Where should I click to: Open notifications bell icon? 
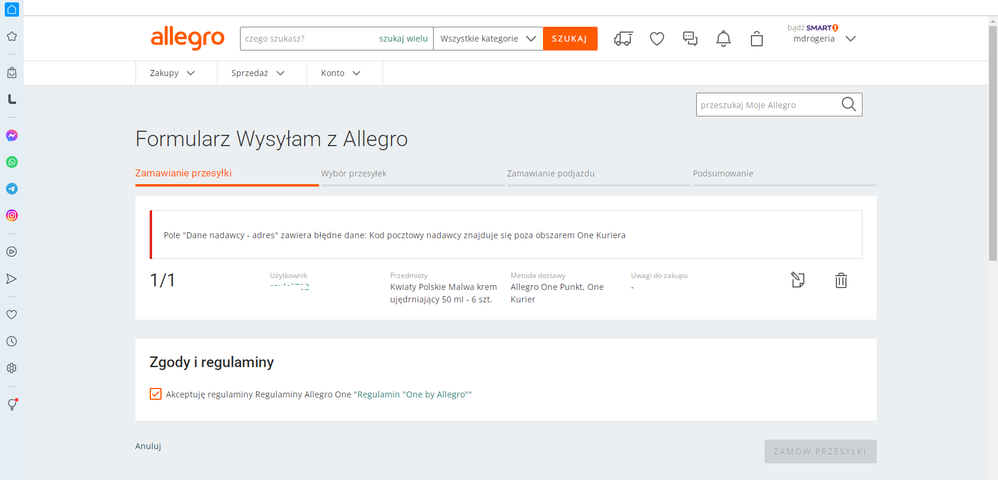coord(723,39)
